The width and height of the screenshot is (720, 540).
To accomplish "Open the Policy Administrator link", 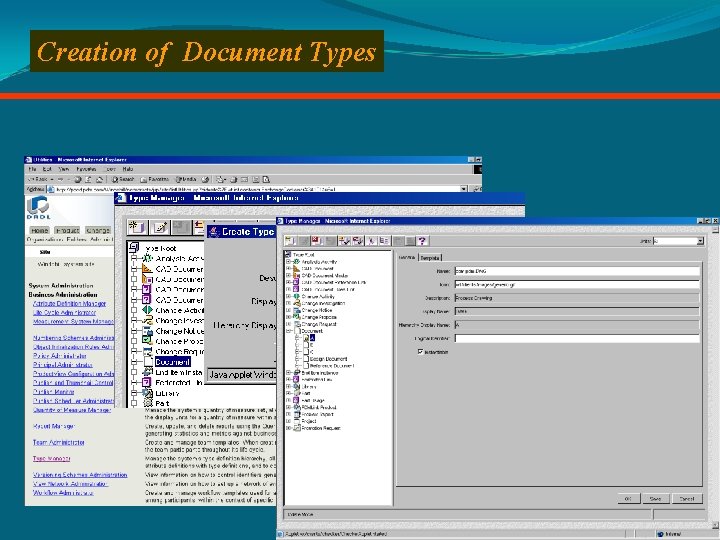I will pyautogui.click(x=61, y=354).
